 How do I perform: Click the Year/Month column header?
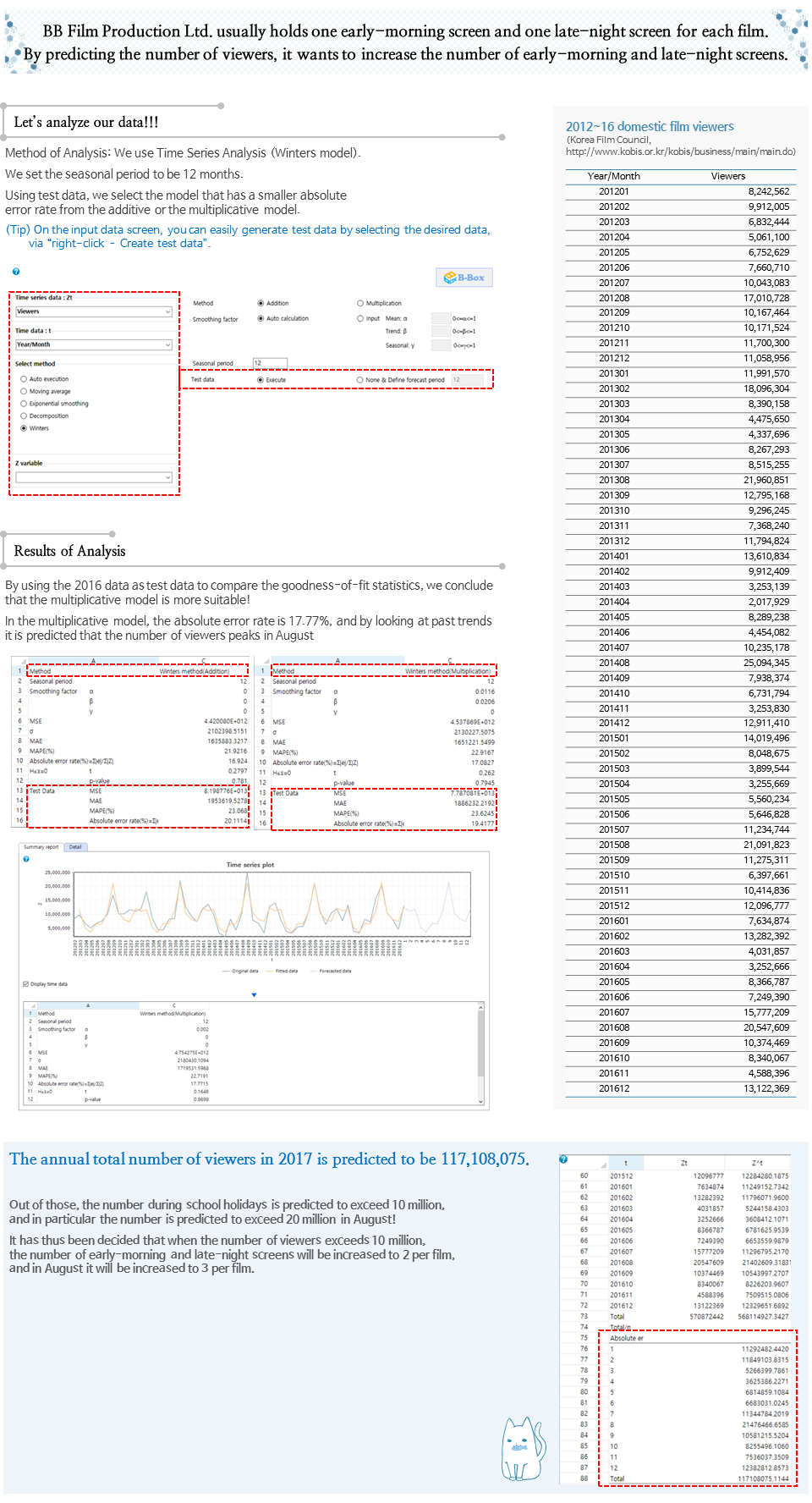(x=614, y=176)
